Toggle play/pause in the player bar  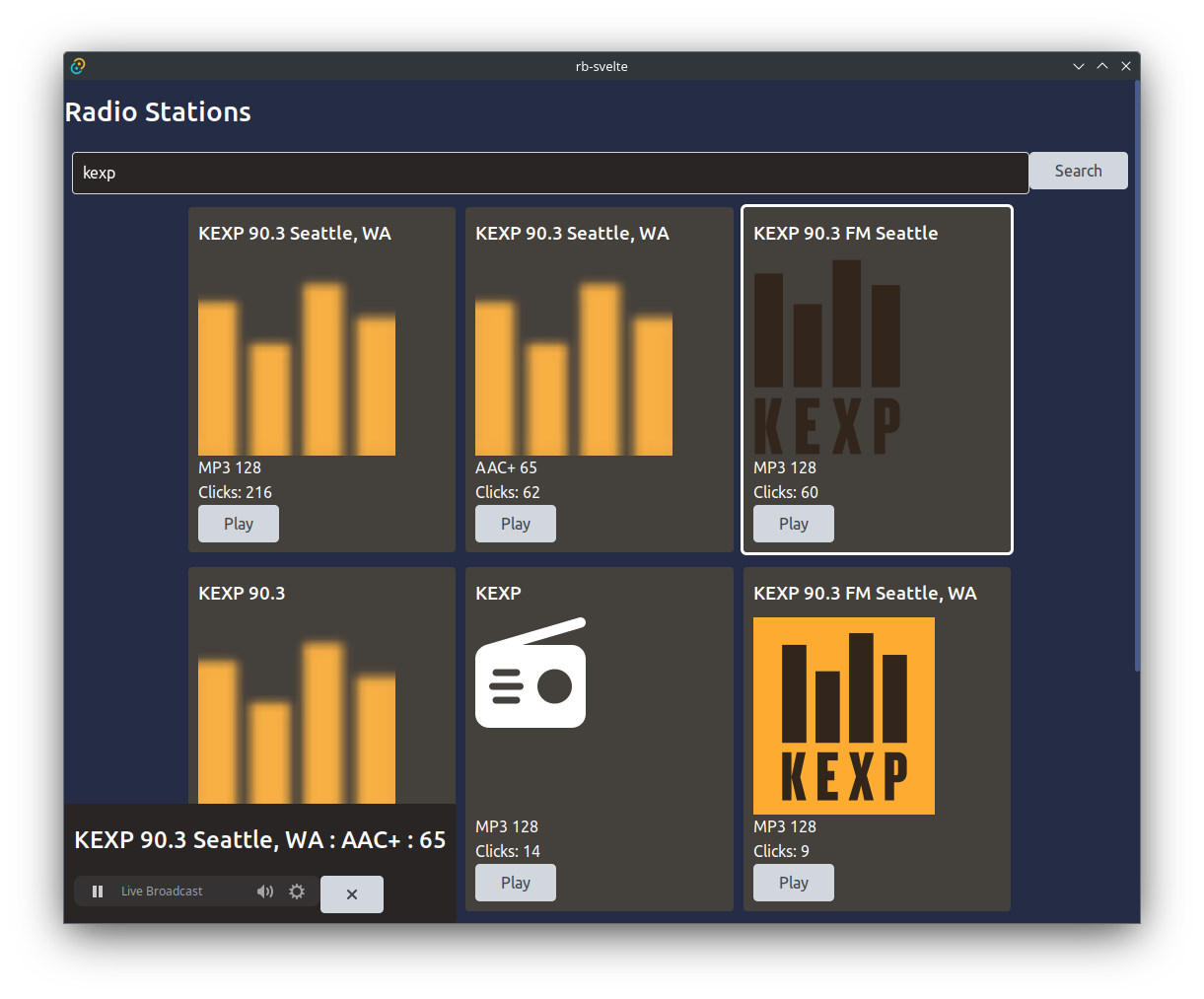[98, 891]
